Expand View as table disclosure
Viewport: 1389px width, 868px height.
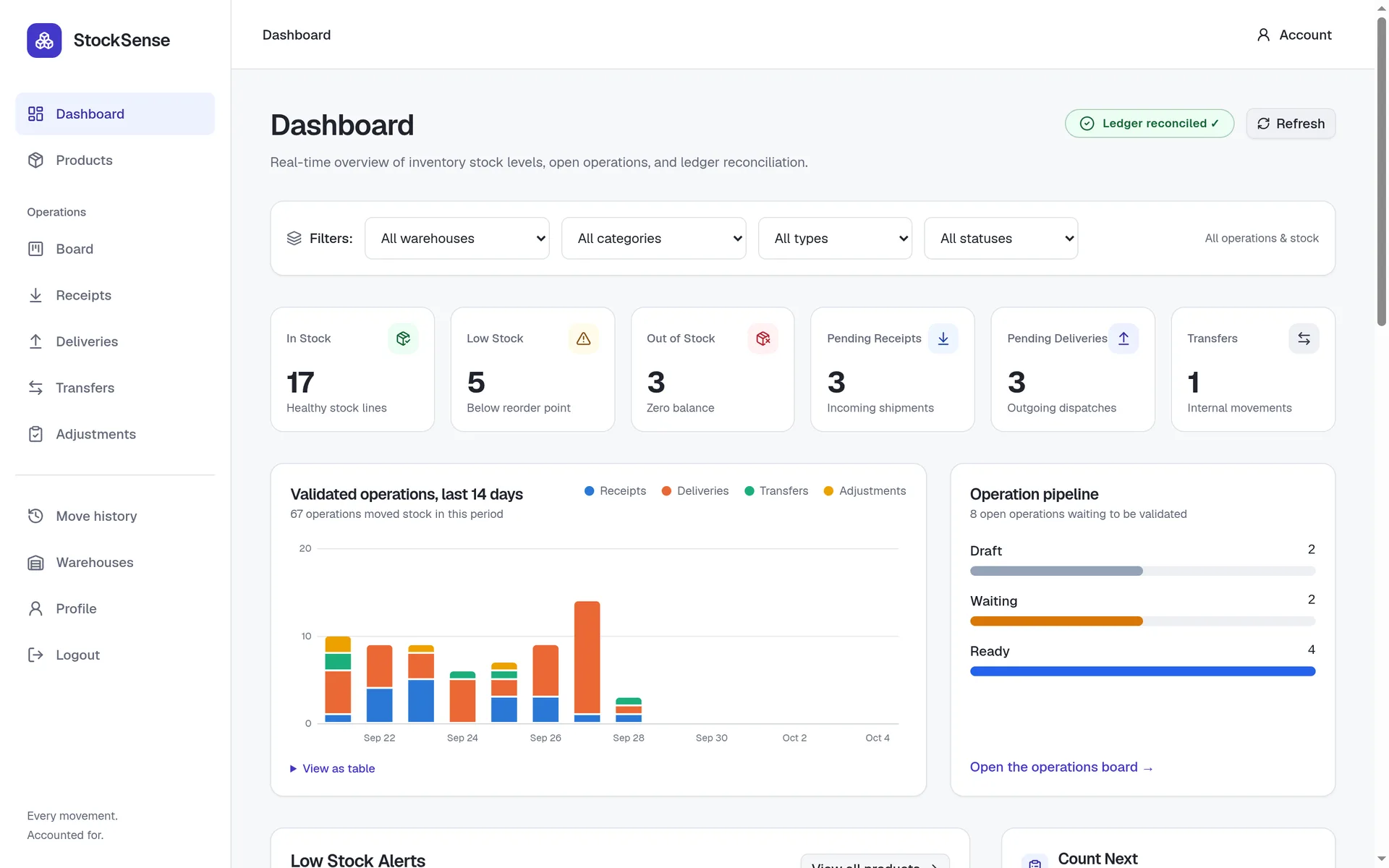332,768
